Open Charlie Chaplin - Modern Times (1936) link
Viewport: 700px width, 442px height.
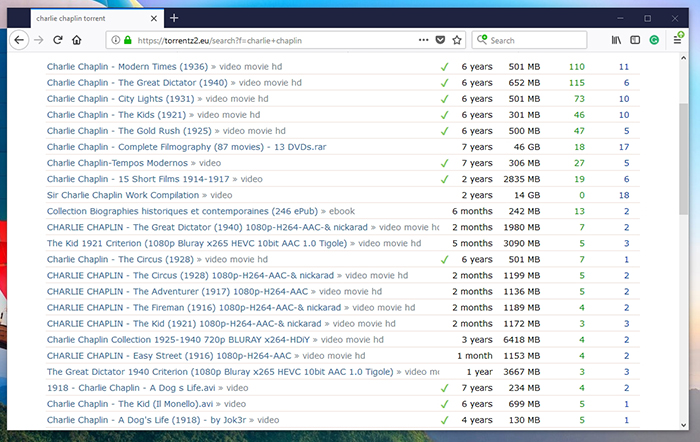point(127,67)
